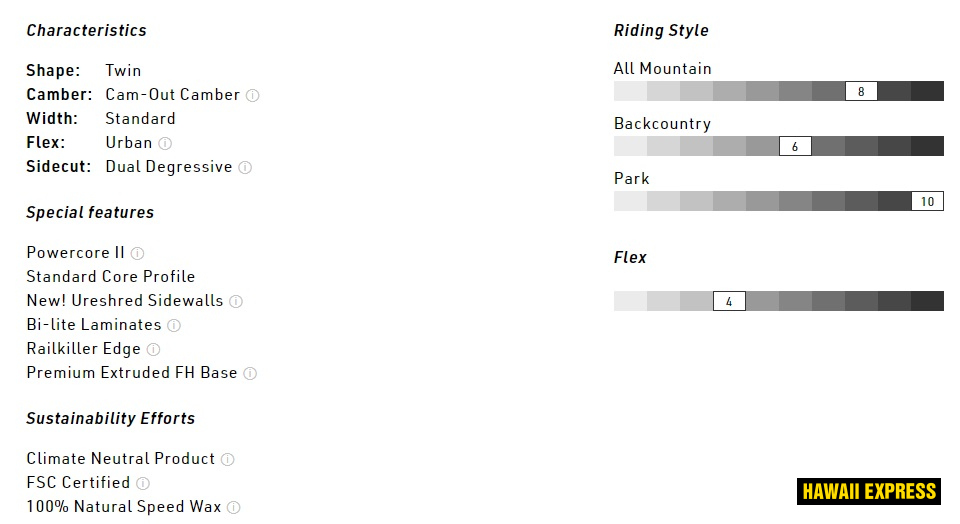This screenshot has height=524, width=960.
Task: Show info for Powercore II
Action: point(138,254)
